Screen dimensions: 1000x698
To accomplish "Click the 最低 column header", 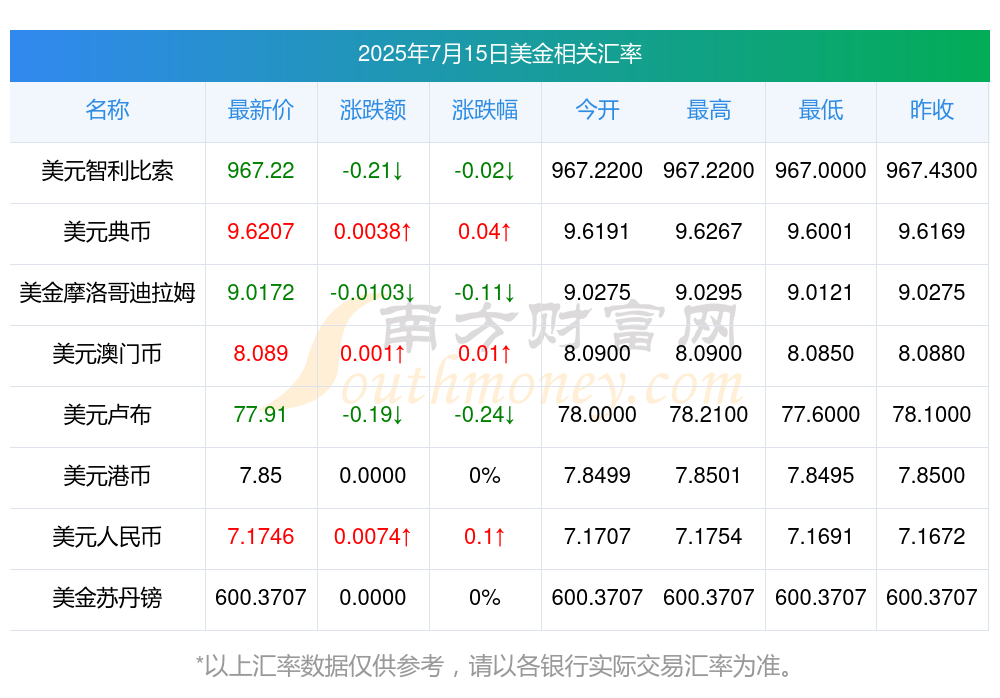I will pos(821,110).
